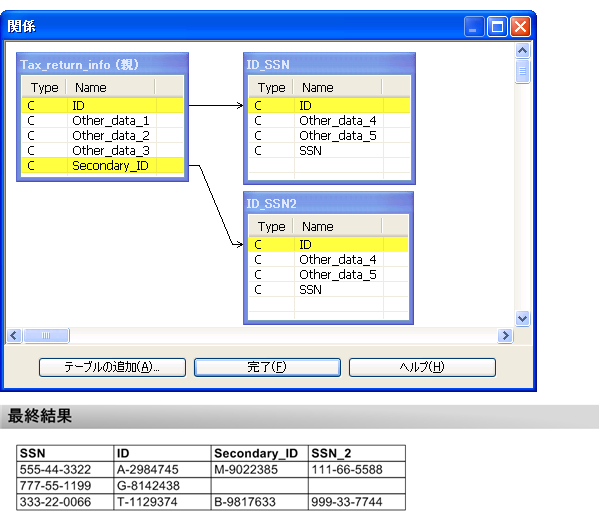Viewport: 599px width, 521px height.
Task: Maximize the 関係 dialog window
Action: coord(497,27)
